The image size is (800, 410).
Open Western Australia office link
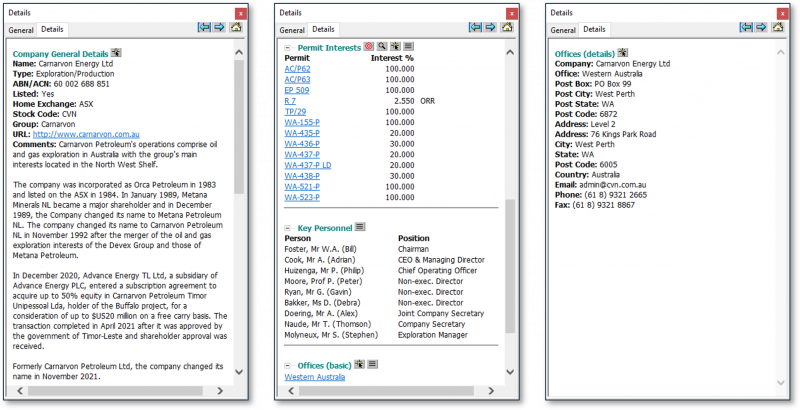pos(315,377)
